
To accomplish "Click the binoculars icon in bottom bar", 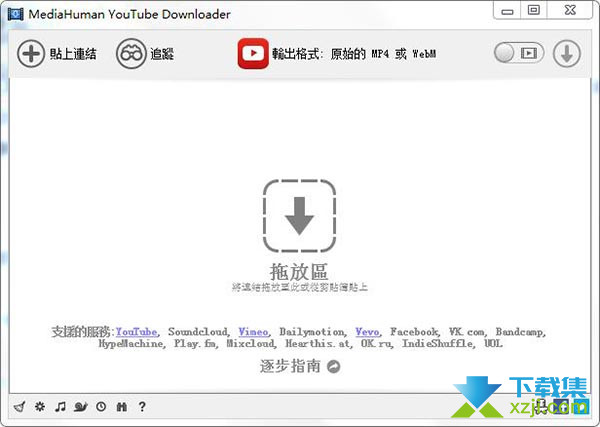I will click(x=122, y=406).
